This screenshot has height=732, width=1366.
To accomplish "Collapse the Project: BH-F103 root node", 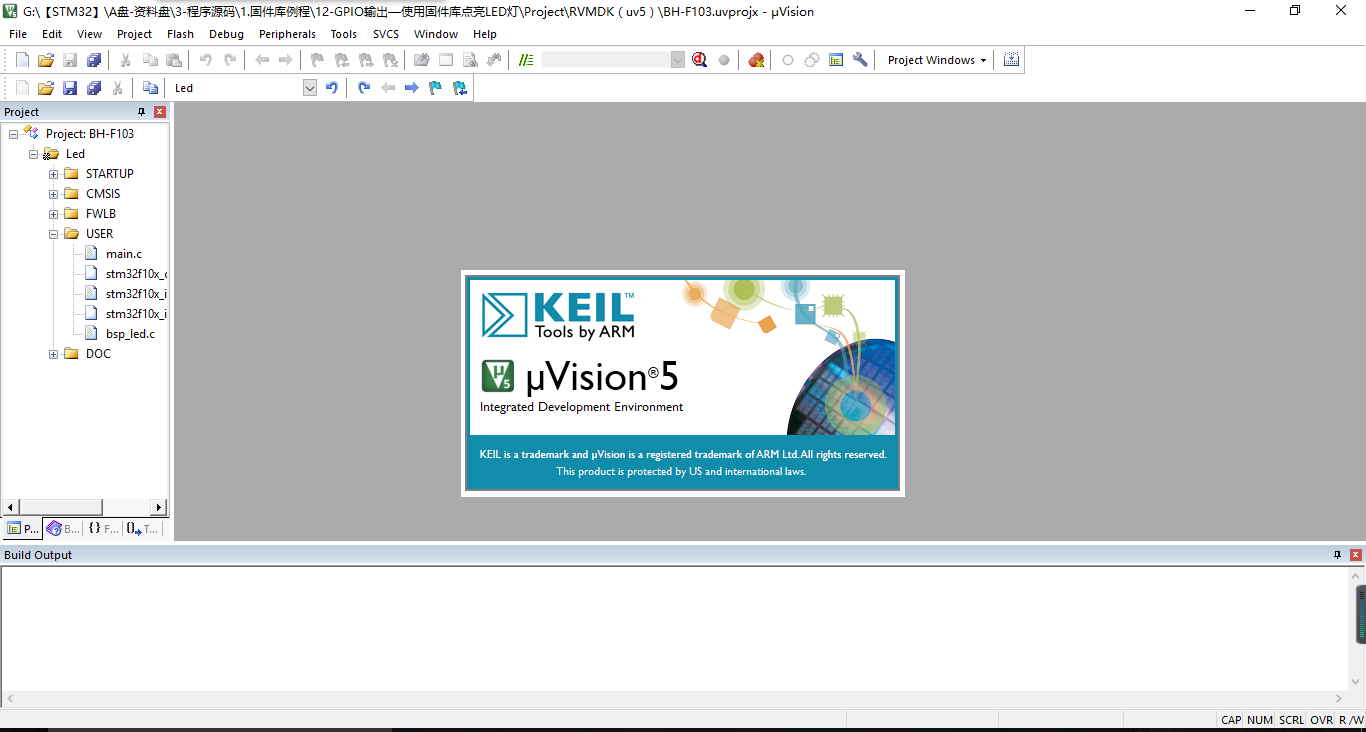I will tap(14, 134).
